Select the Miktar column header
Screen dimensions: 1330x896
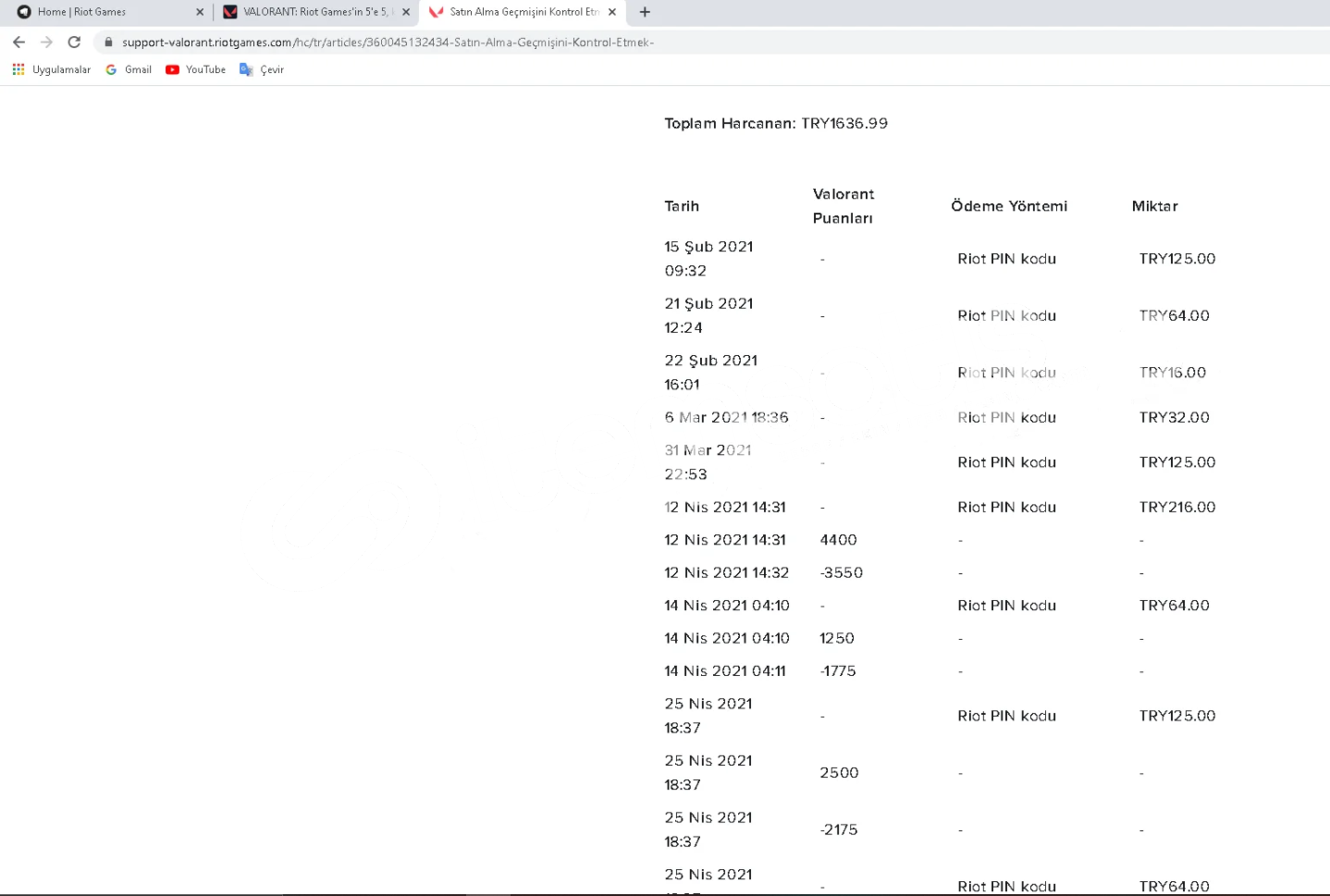1155,206
